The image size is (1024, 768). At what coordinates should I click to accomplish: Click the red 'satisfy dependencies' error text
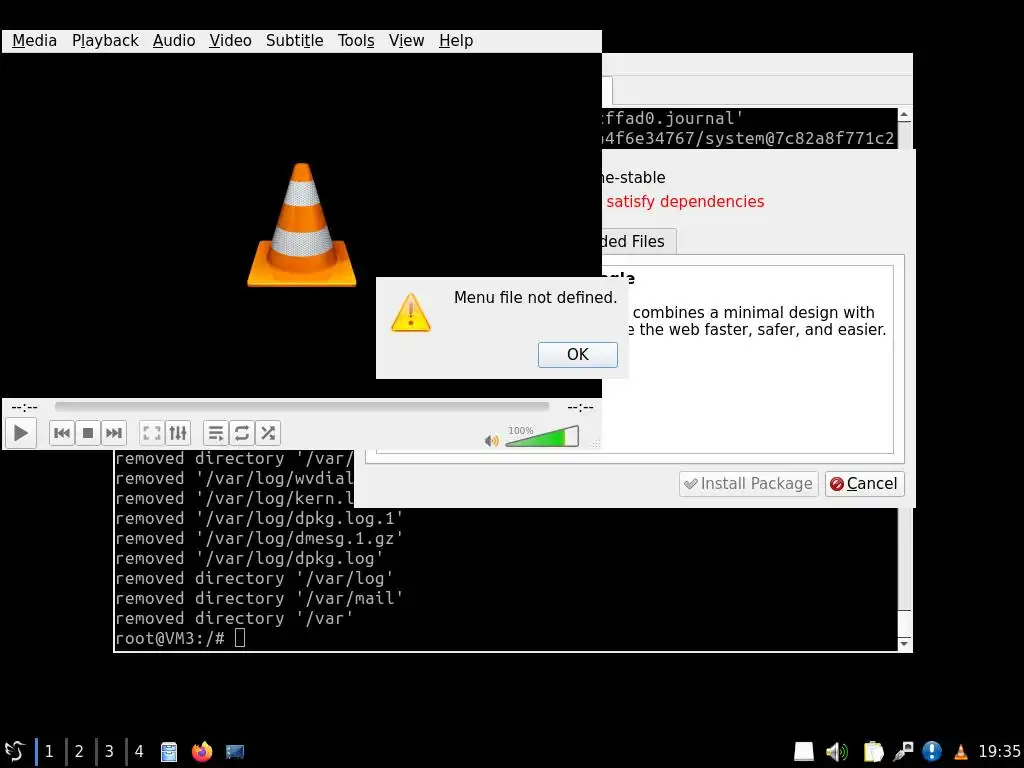click(685, 201)
